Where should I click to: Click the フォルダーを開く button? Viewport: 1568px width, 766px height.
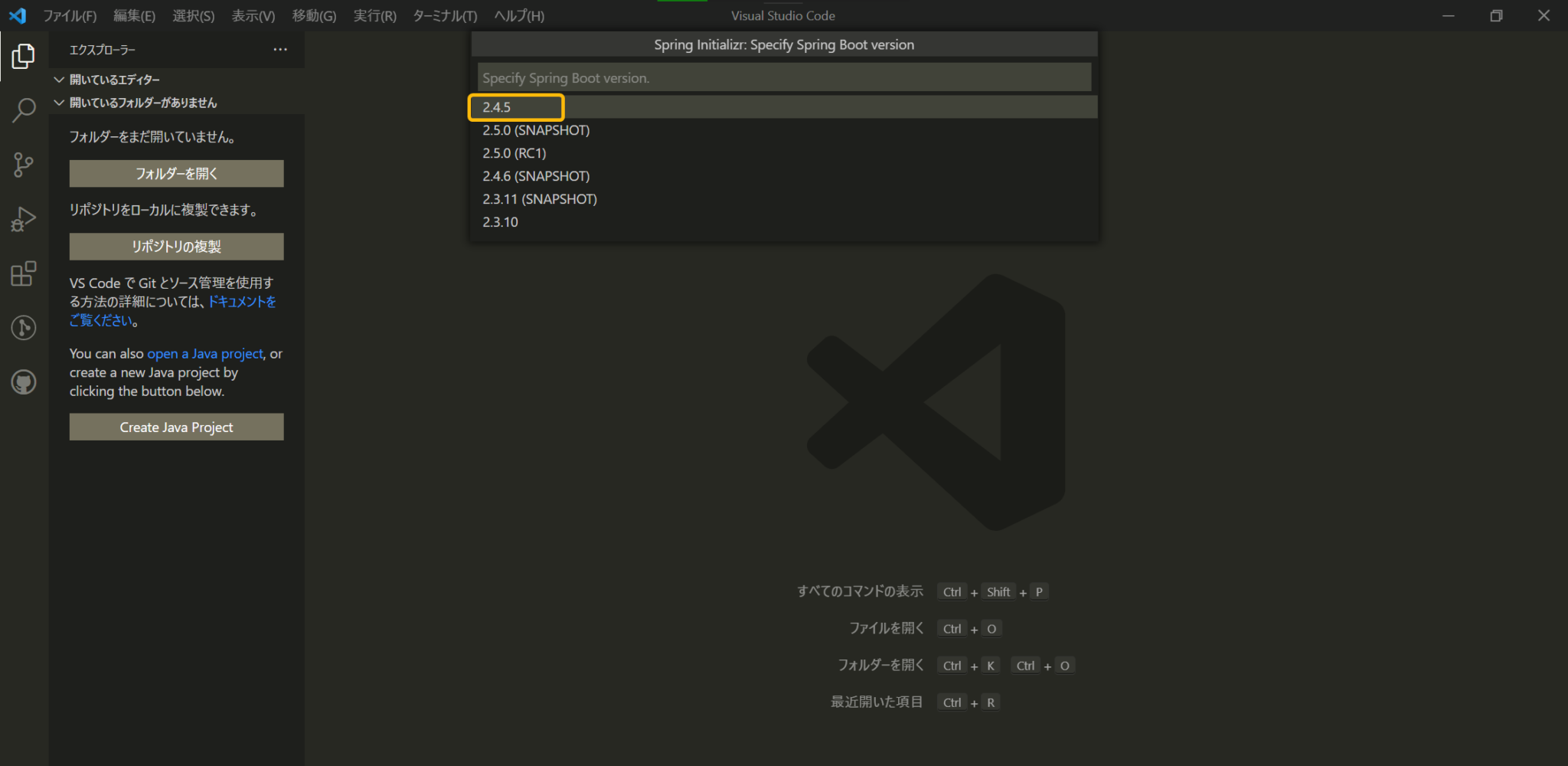tap(176, 173)
